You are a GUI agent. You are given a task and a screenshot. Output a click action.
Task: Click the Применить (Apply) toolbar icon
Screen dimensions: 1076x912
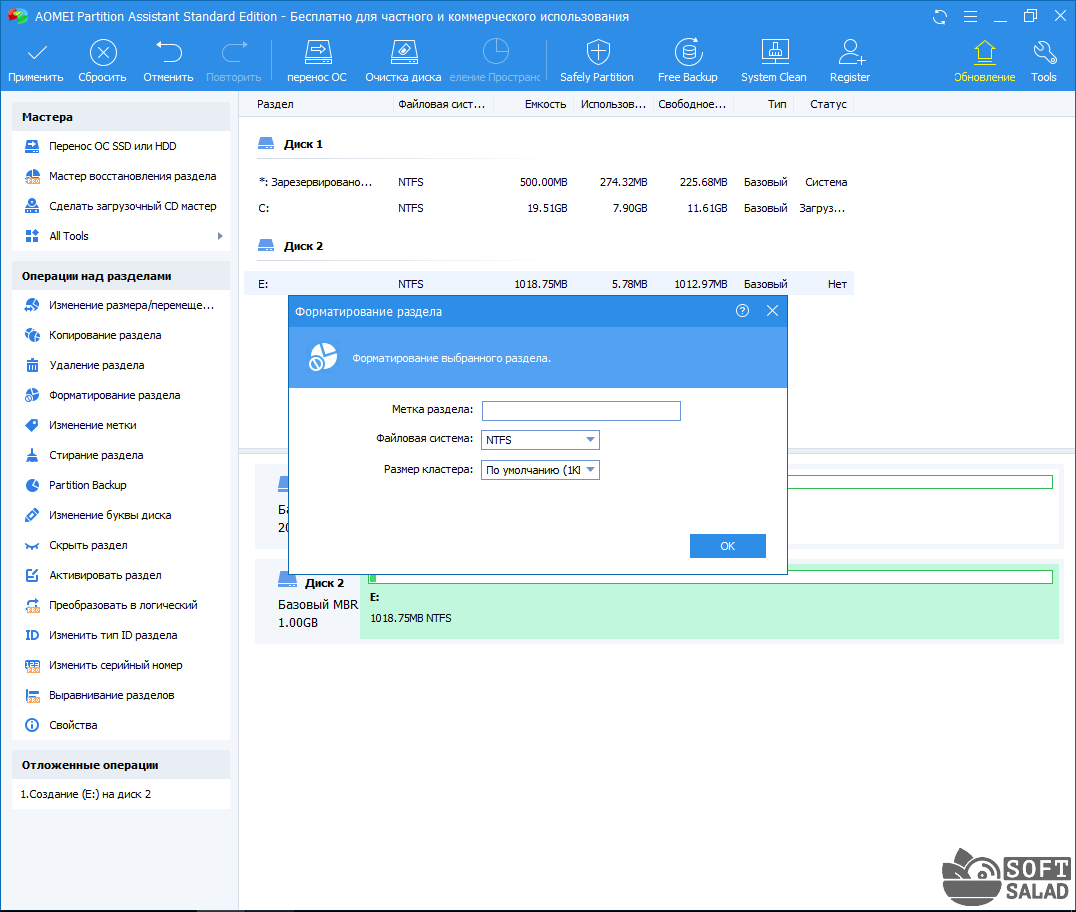tap(36, 54)
